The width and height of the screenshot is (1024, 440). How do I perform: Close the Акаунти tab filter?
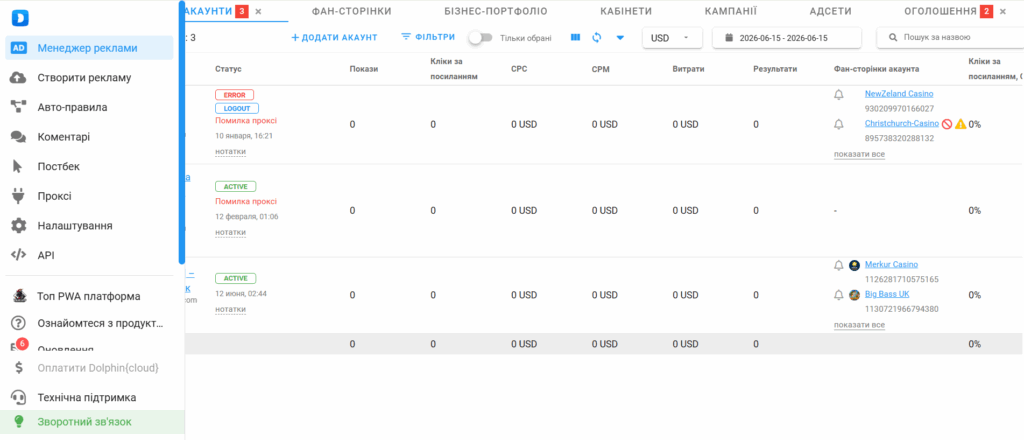click(x=258, y=11)
